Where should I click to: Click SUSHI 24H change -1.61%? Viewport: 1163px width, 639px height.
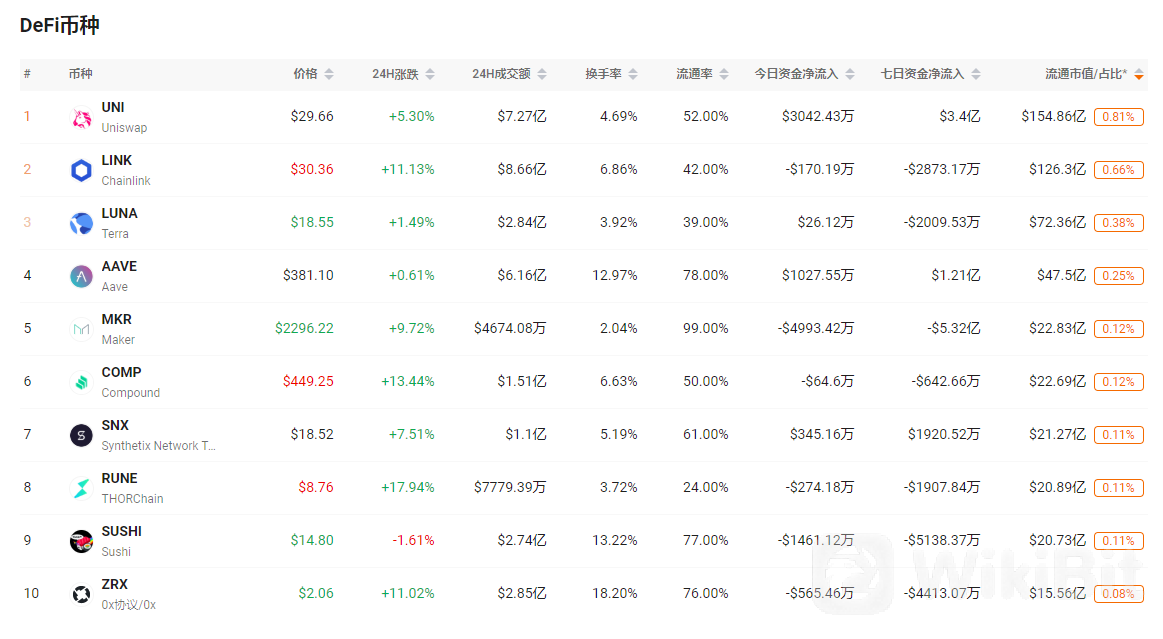coord(414,540)
